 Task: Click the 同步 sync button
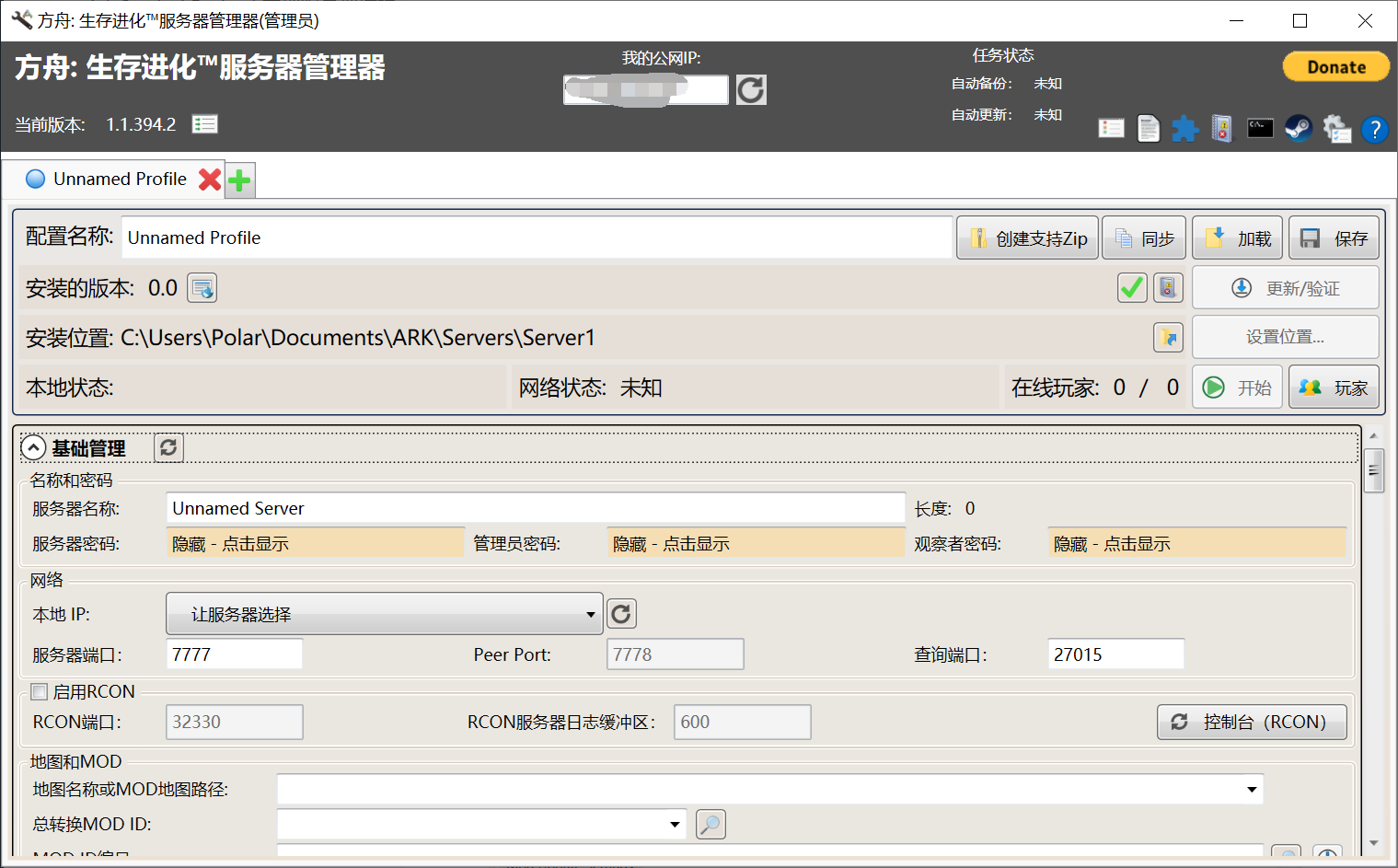(x=1144, y=238)
